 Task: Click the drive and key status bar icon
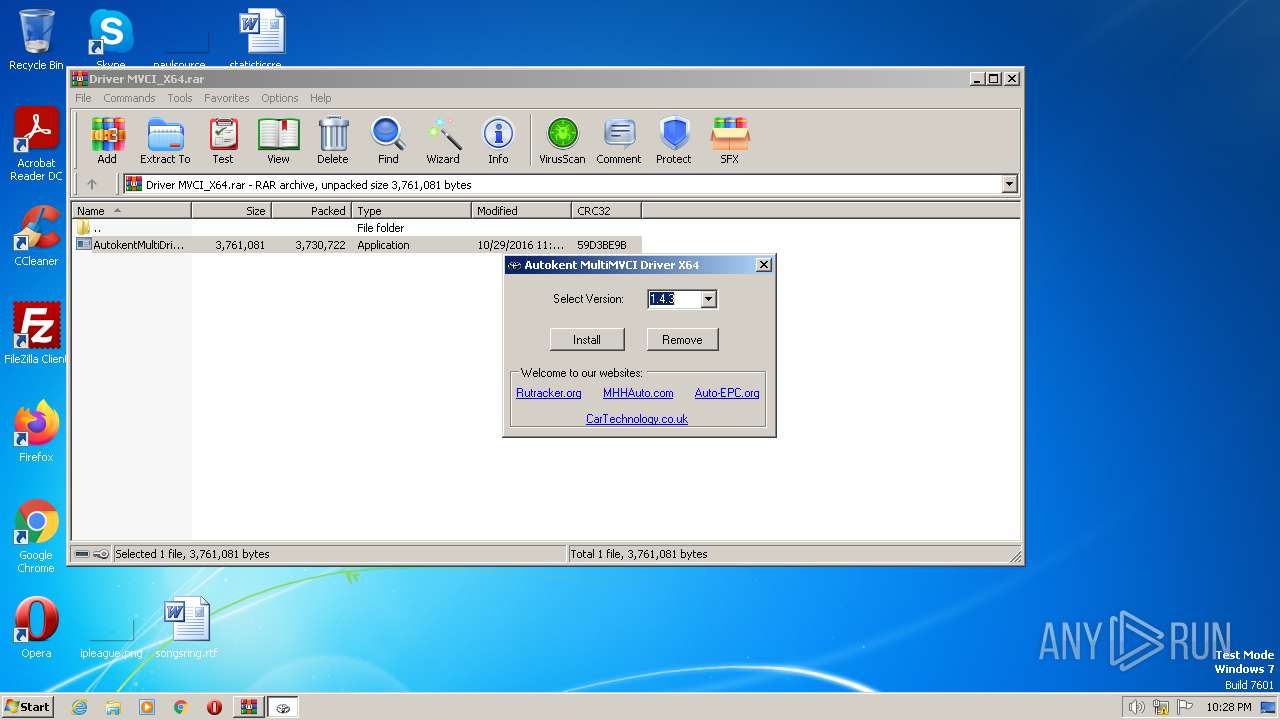pyautogui.click(x=92, y=554)
